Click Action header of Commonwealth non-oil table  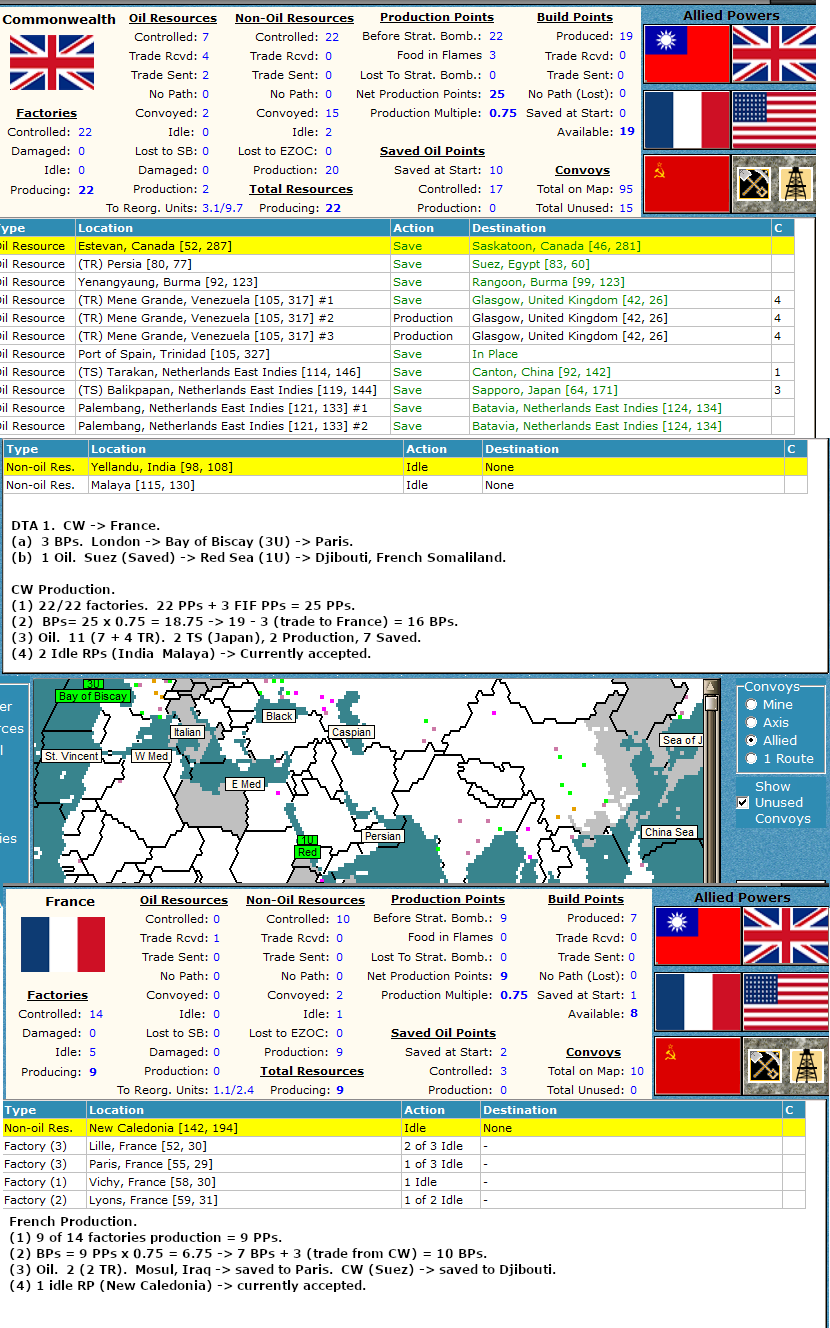(442, 449)
